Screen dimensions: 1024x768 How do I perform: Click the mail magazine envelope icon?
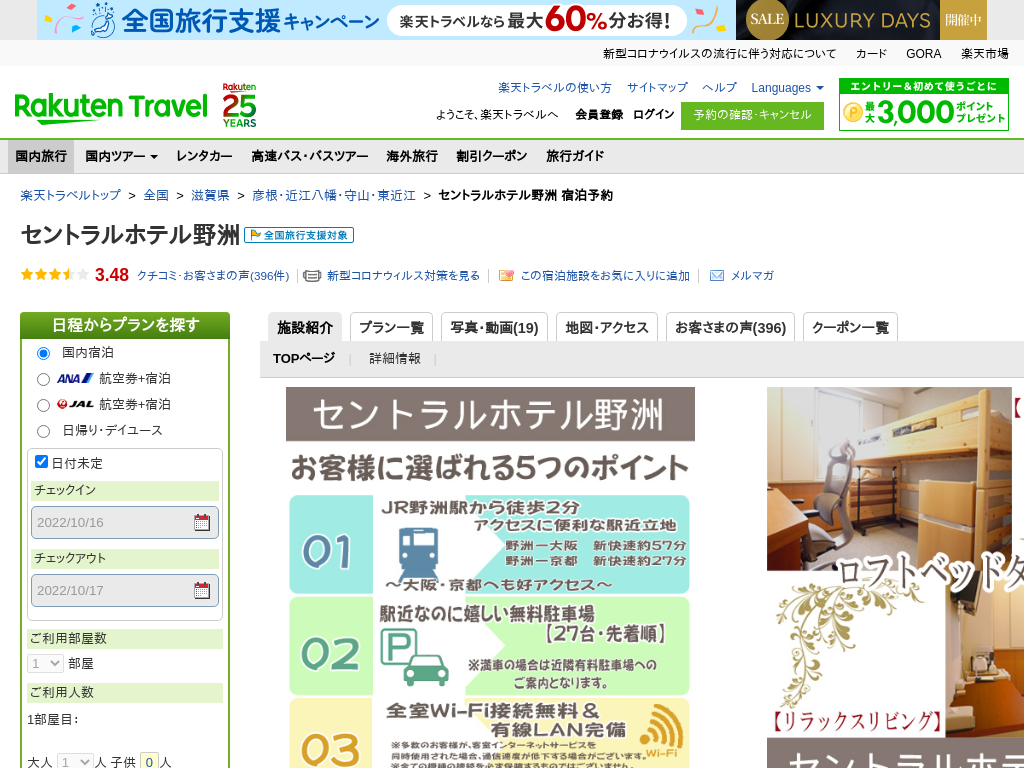click(716, 276)
